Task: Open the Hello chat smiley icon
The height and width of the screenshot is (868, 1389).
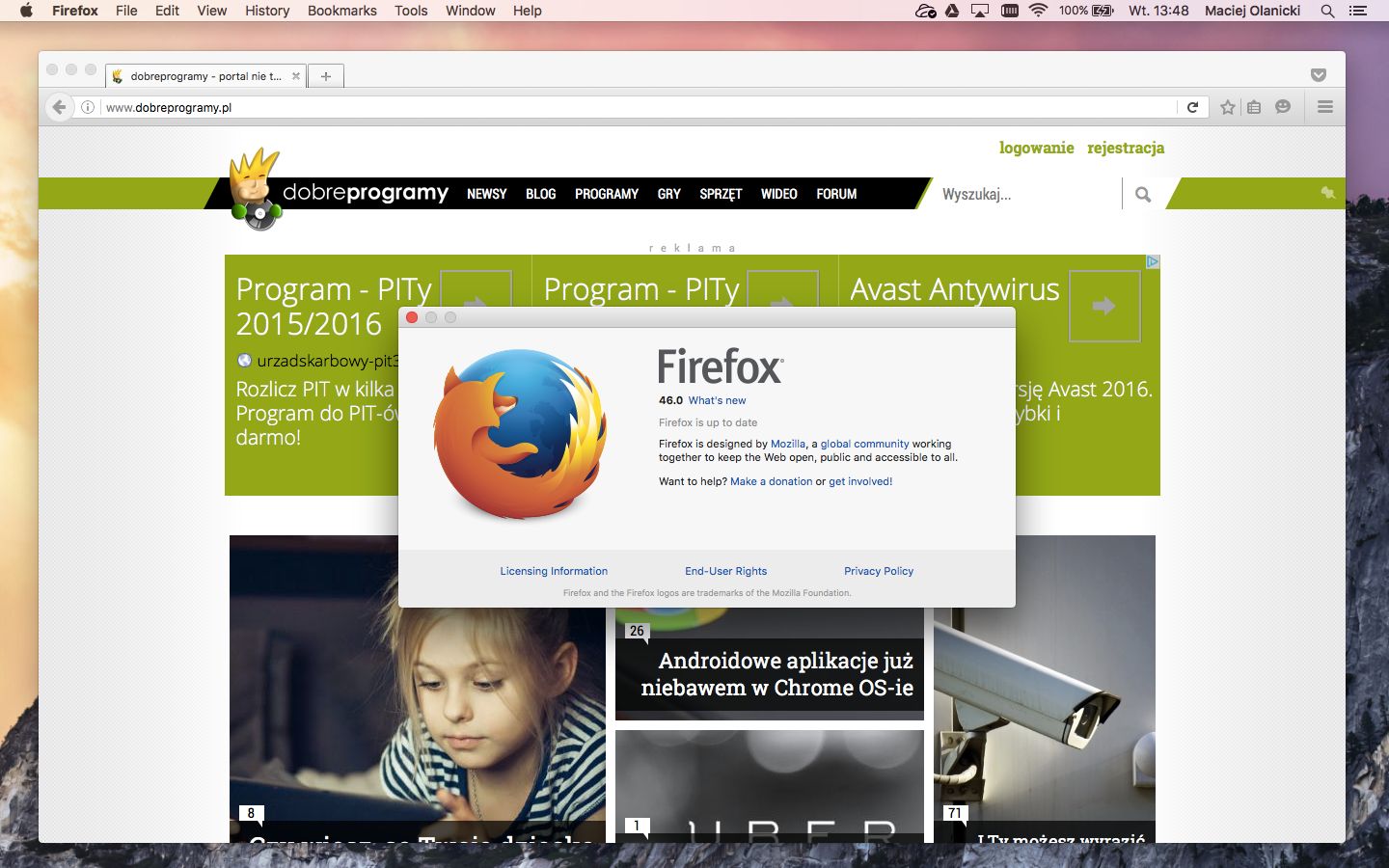Action: point(1283,107)
